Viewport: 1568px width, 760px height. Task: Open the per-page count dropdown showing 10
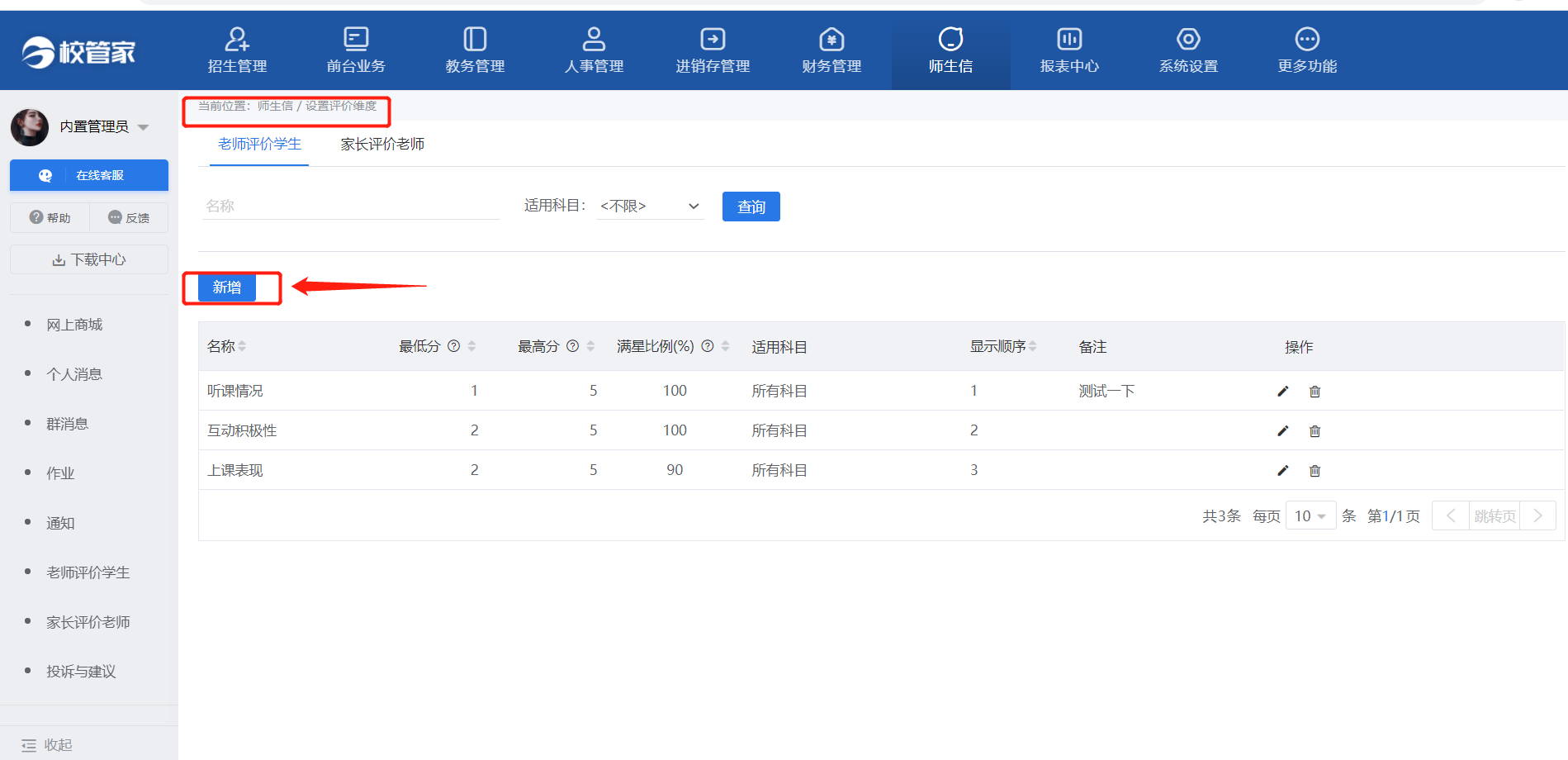click(1310, 515)
